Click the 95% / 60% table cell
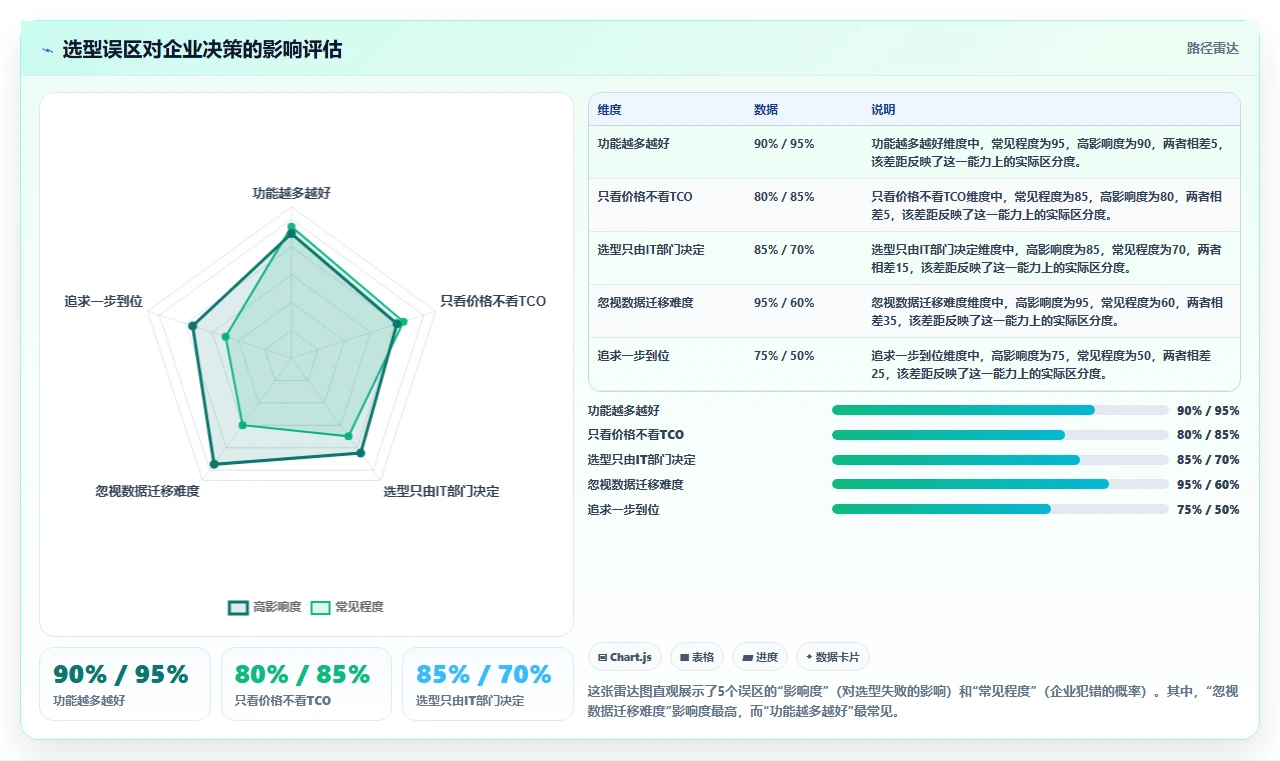The image size is (1280, 761). point(784,303)
